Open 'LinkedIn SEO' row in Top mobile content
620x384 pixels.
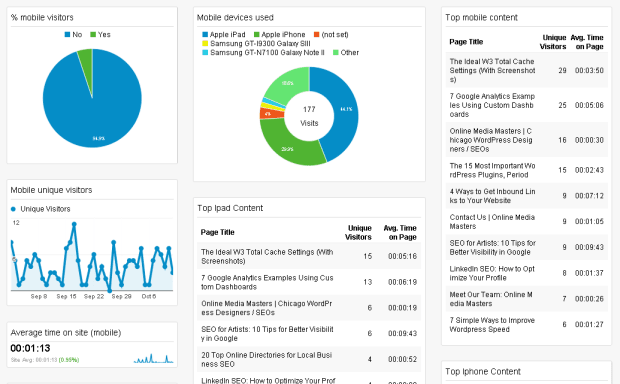click(x=527, y=273)
